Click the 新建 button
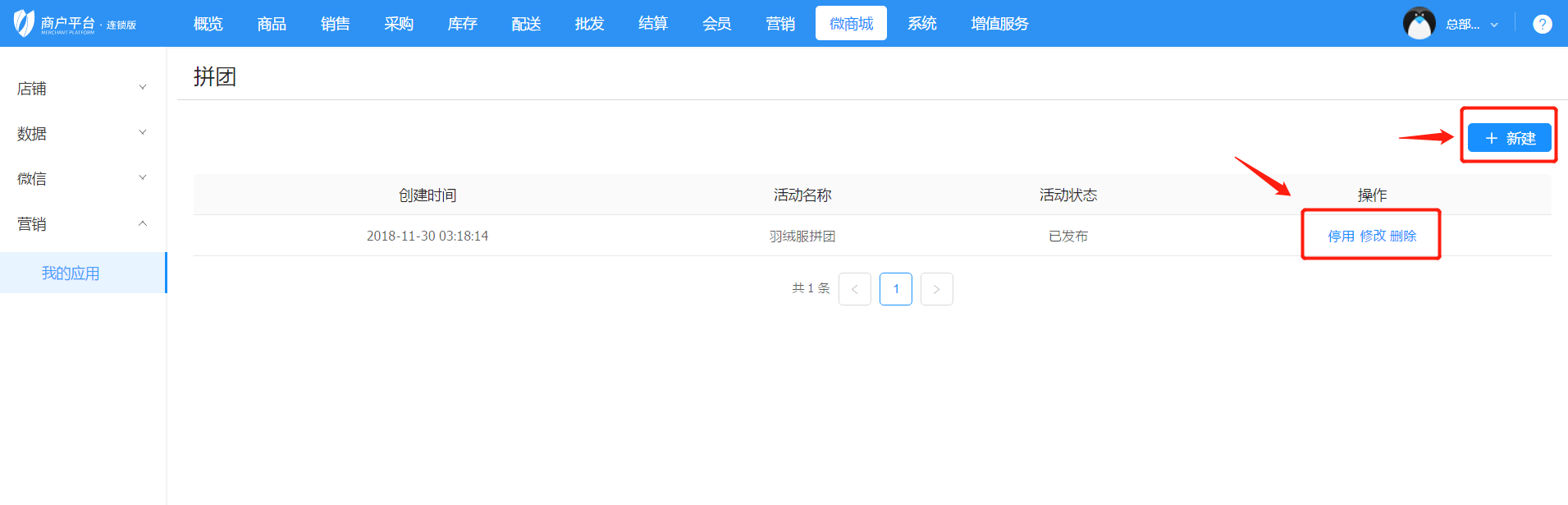Viewport: 1568px width, 505px height. tap(1509, 138)
